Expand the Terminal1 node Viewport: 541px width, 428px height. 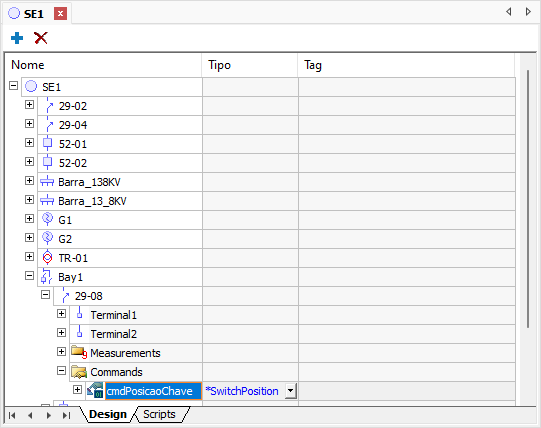[x=61, y=313]
